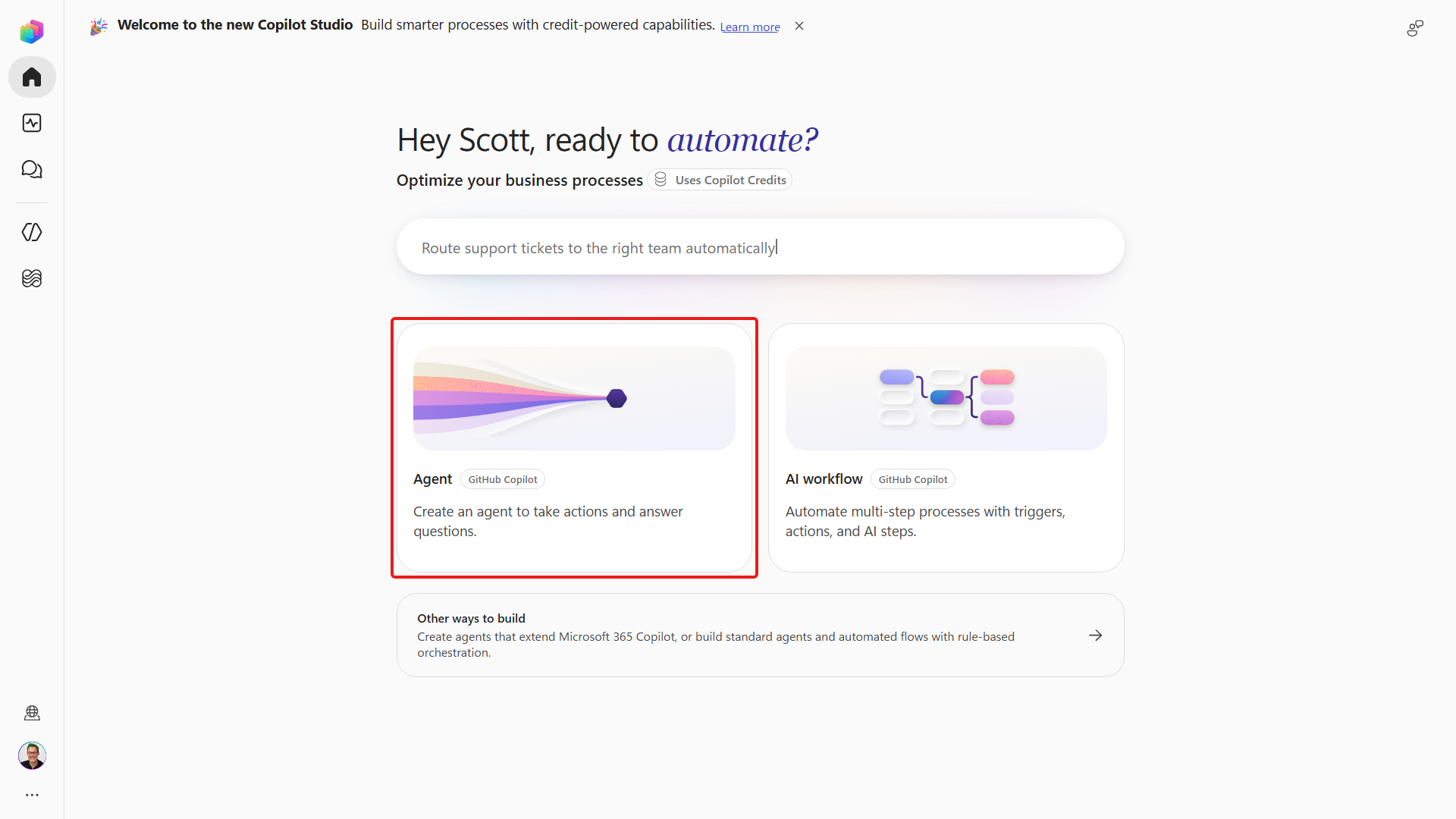Viewport: 1456px width, 819px height.
Task: Open the Activity monitor sidebar icon
Action: click(x=32, y=123)
